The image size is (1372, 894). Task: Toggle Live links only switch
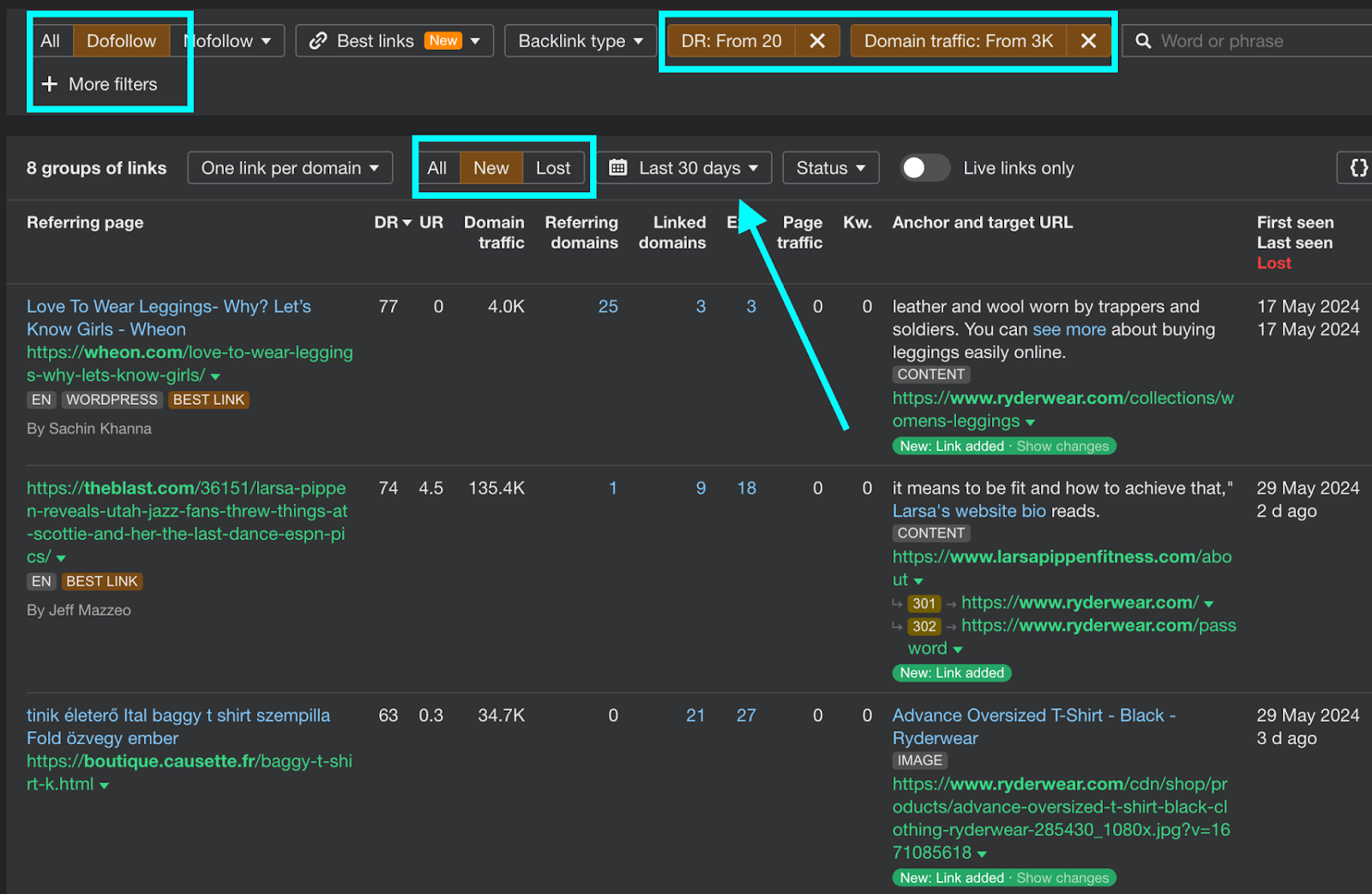[924, 168]
